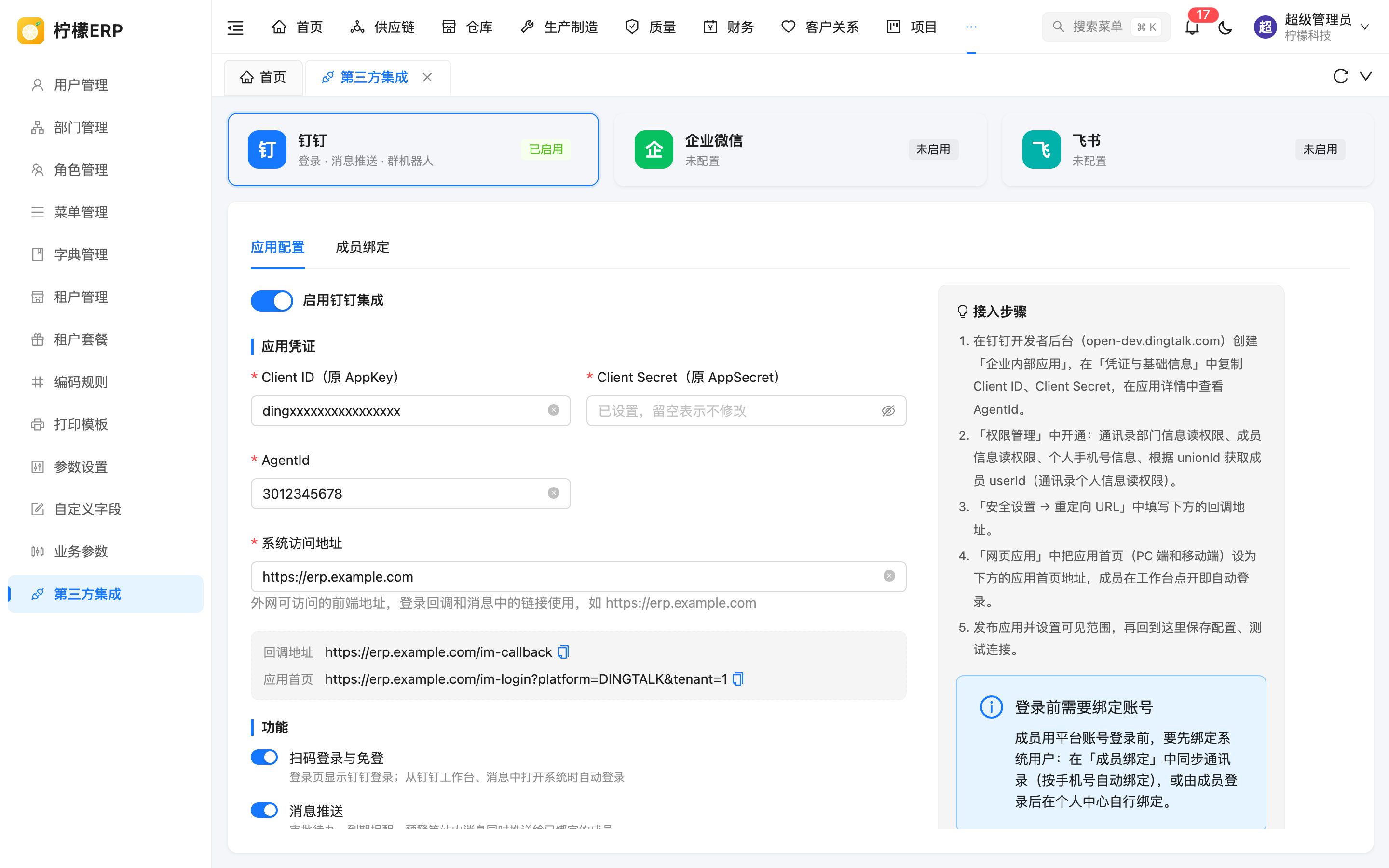This screenshot has width=1389, height=868.
Task: Toggle 启用钉钉集成 switch
Action: tap(272, 300)
